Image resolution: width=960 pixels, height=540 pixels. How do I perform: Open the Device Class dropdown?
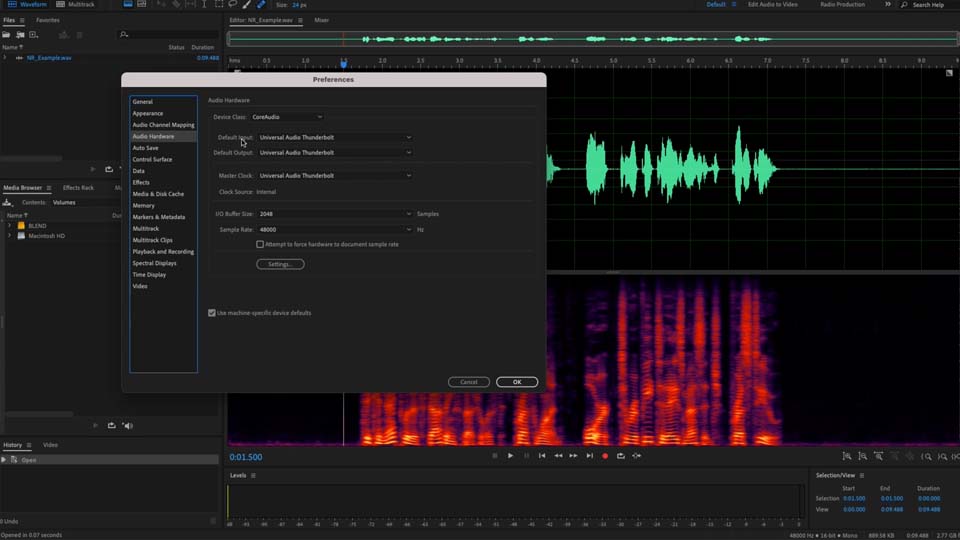(x=287, y=117)
